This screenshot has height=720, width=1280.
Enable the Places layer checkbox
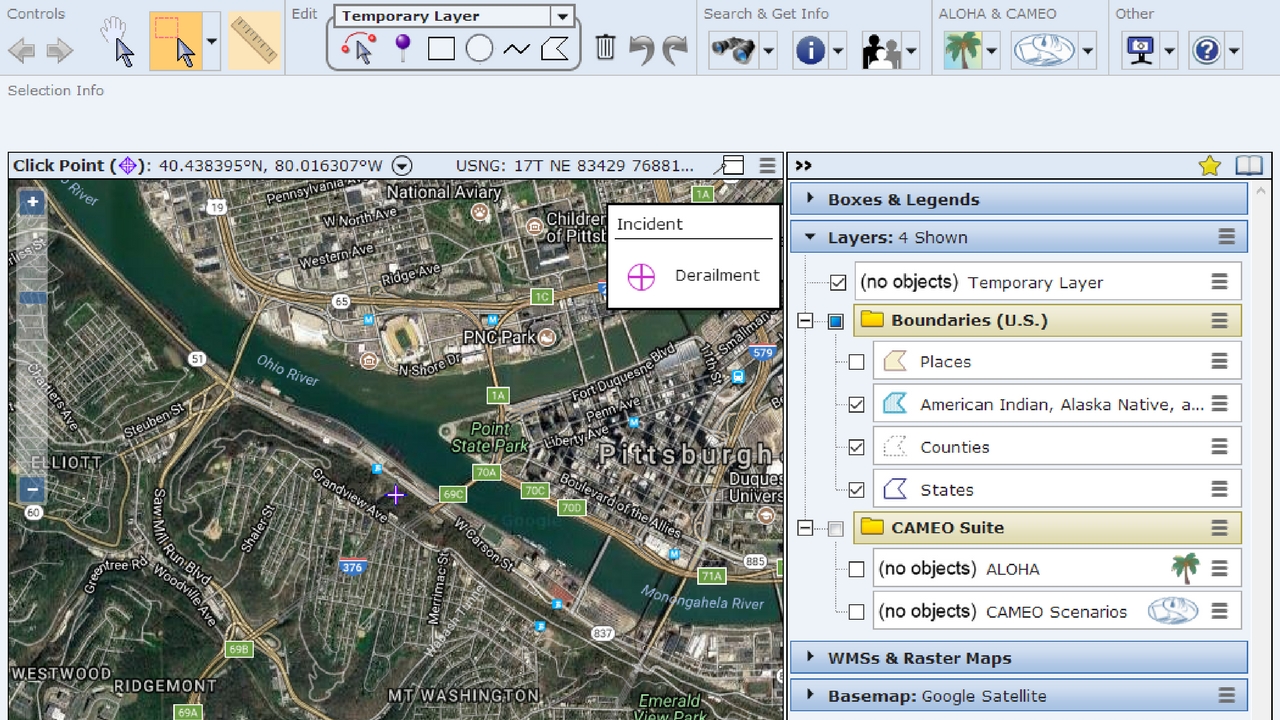(x=856, y=362)
